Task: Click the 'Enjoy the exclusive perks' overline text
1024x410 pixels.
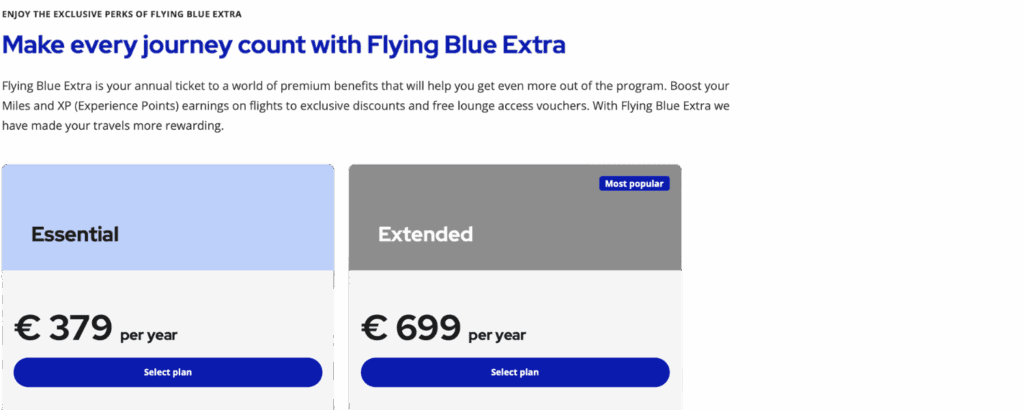Action: [121, 14]
